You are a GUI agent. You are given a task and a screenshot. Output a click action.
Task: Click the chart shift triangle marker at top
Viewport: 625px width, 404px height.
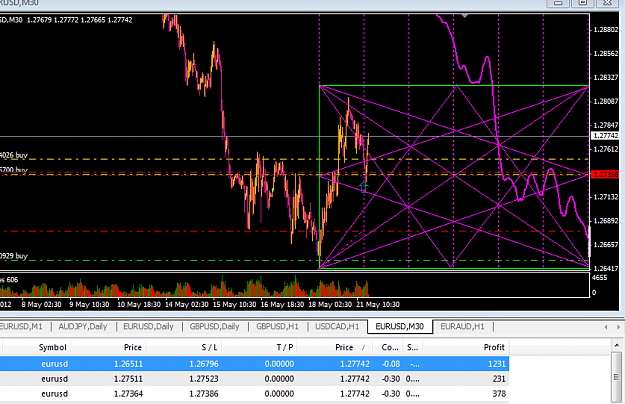tap(464, 16)
